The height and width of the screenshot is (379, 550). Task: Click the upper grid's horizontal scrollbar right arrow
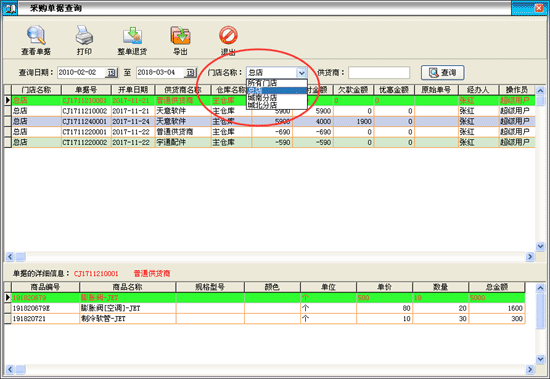530,257
